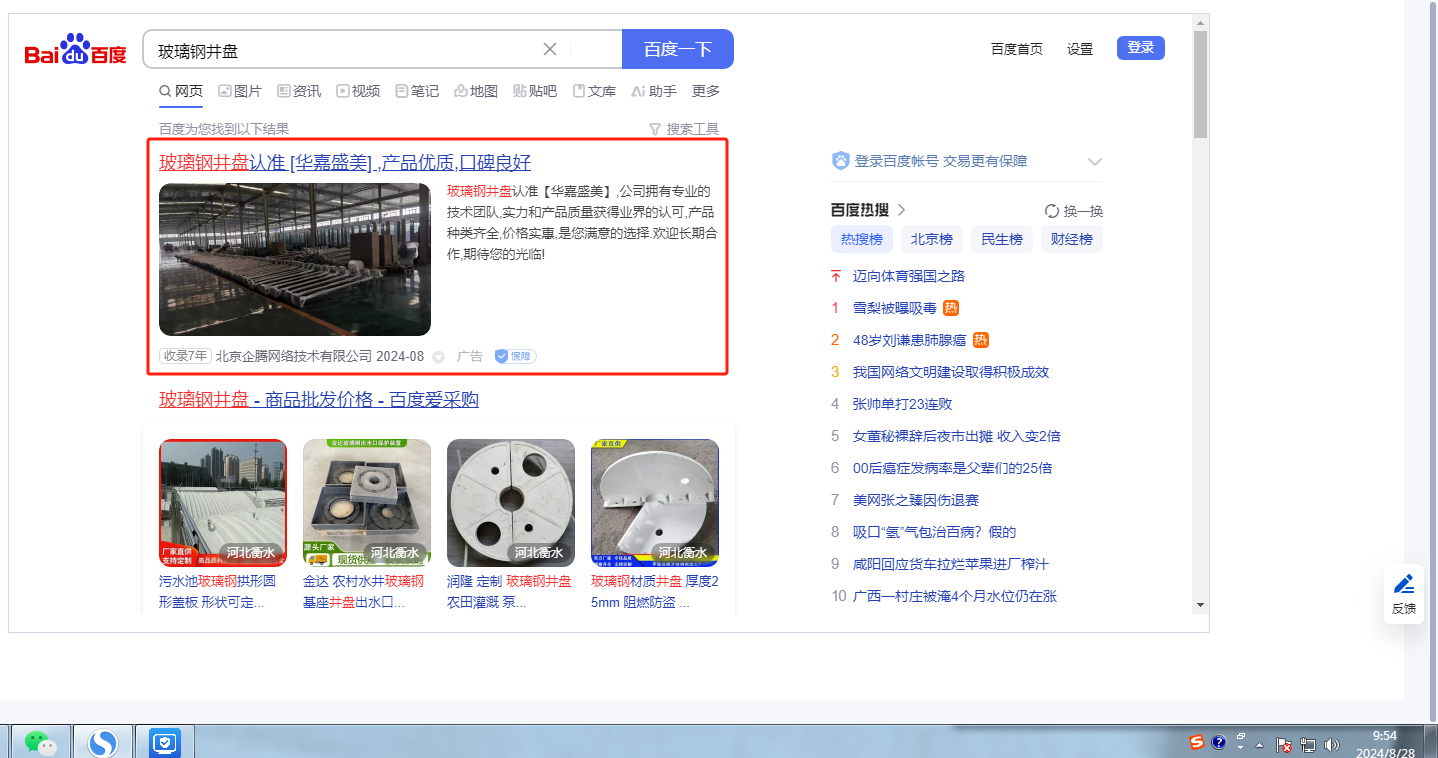
Task: Click the 百度一下 search button
Action: (x=678, y=49)
